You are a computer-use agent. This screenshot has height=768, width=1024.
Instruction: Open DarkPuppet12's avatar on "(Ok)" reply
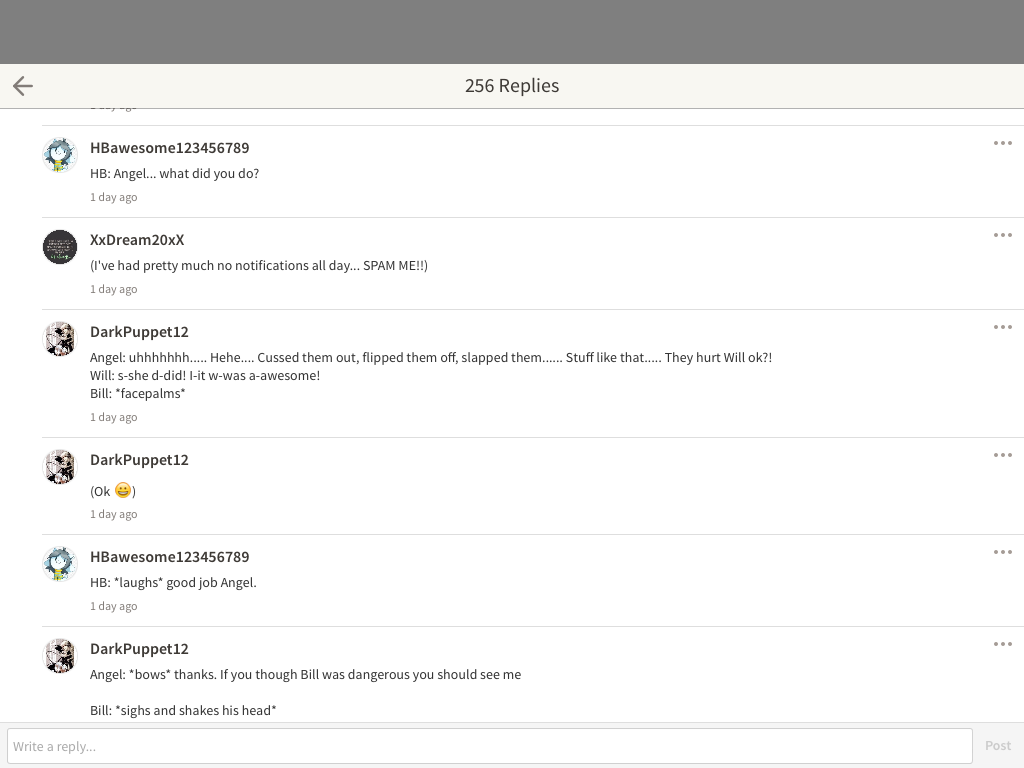(x=60, y=467)
